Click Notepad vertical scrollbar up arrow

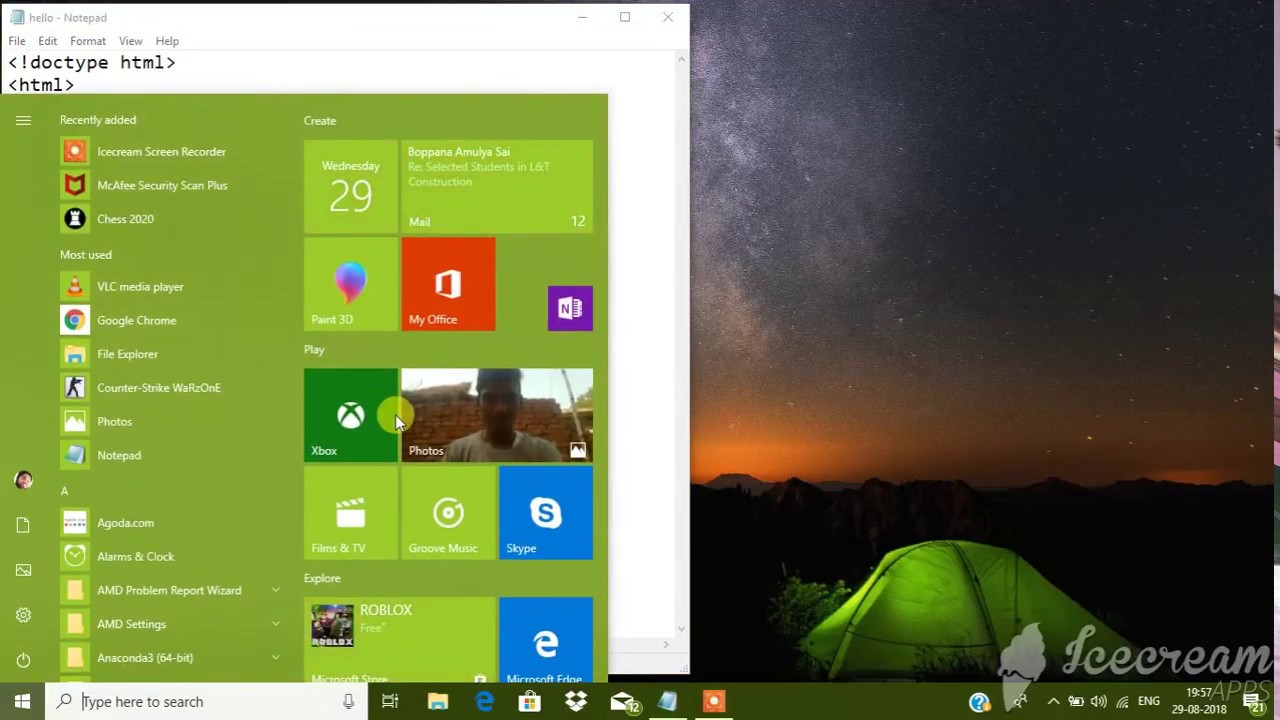click(681, 59)
